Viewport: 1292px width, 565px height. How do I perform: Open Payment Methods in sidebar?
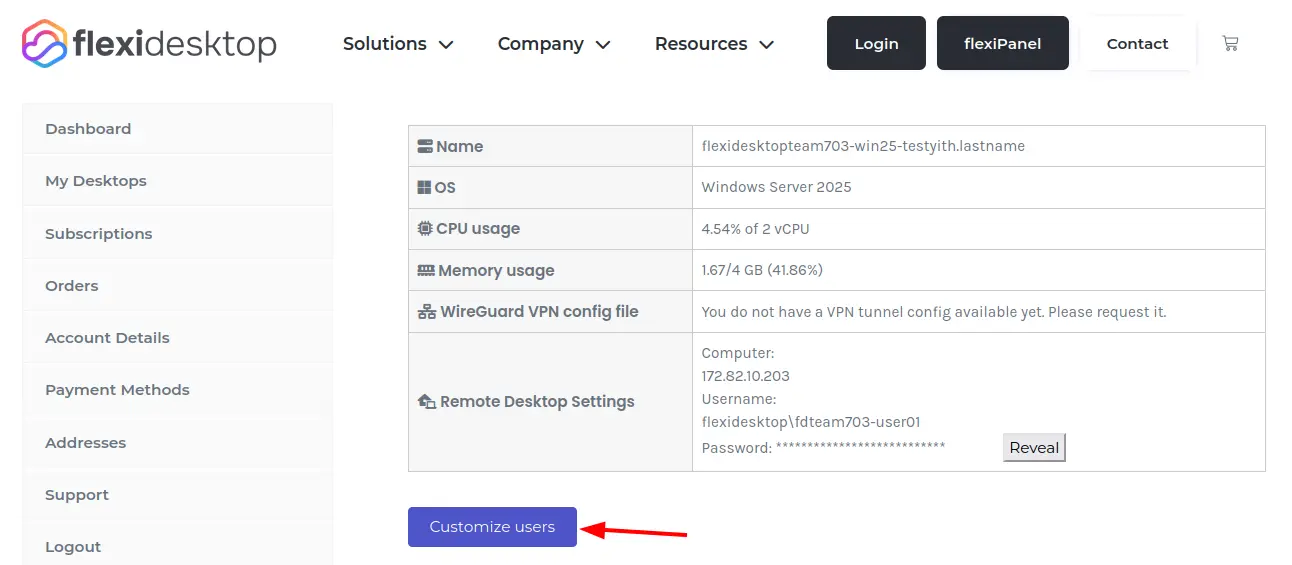(178, 390)
